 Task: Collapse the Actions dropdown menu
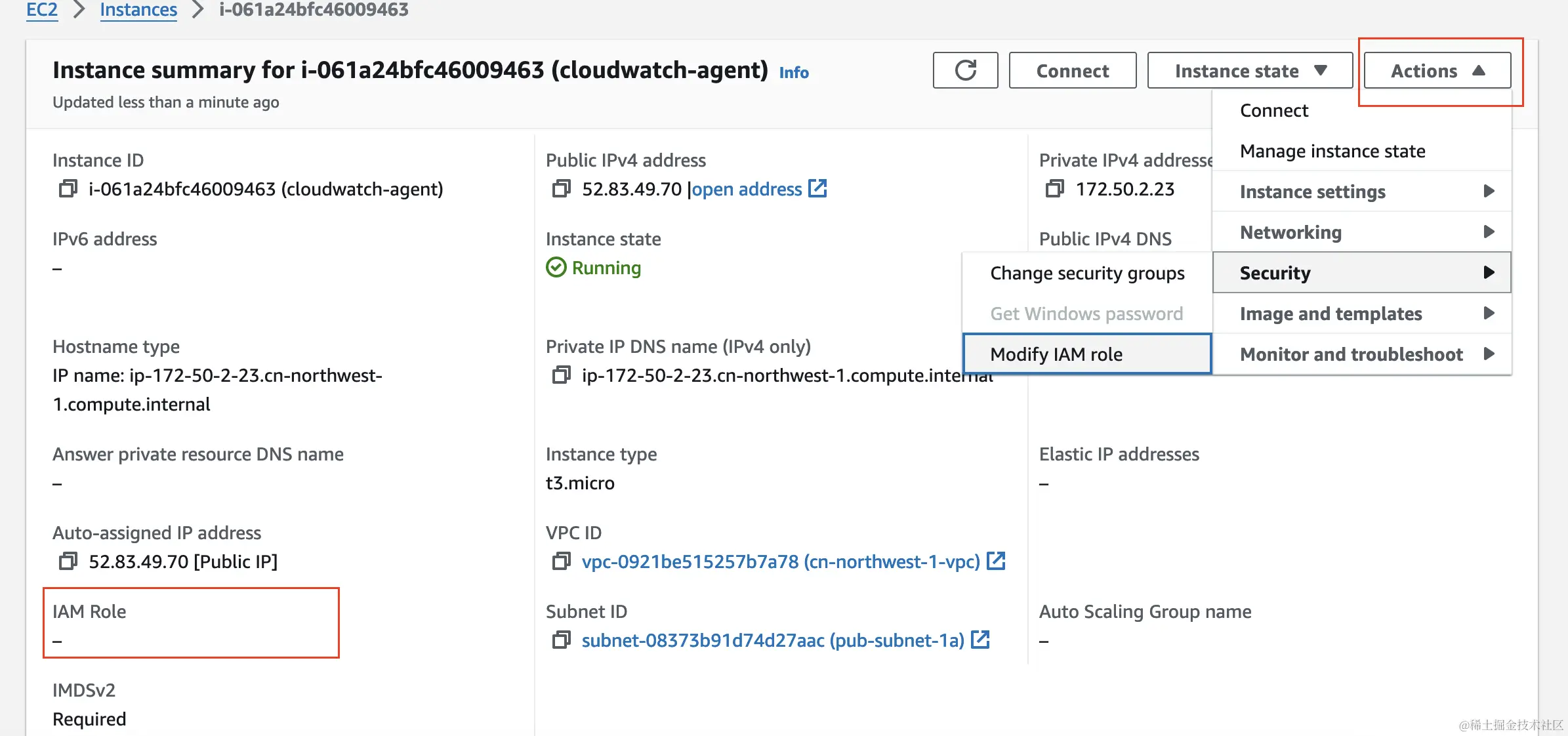point(1437,70)
